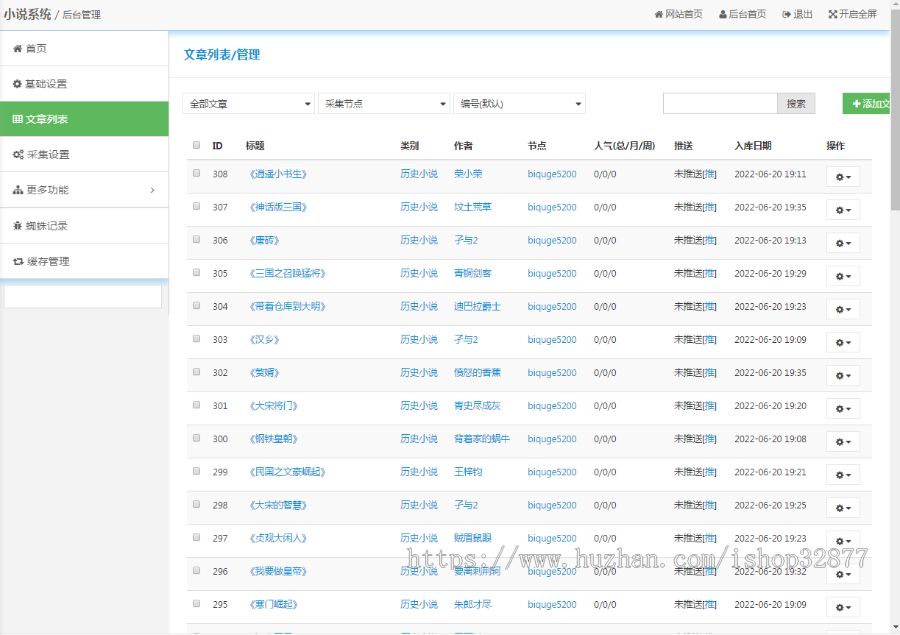Viewport: 900px width, 635px height.
Task: Open the article 《逍遥小书生》
Action: click(x=278, y=174)
